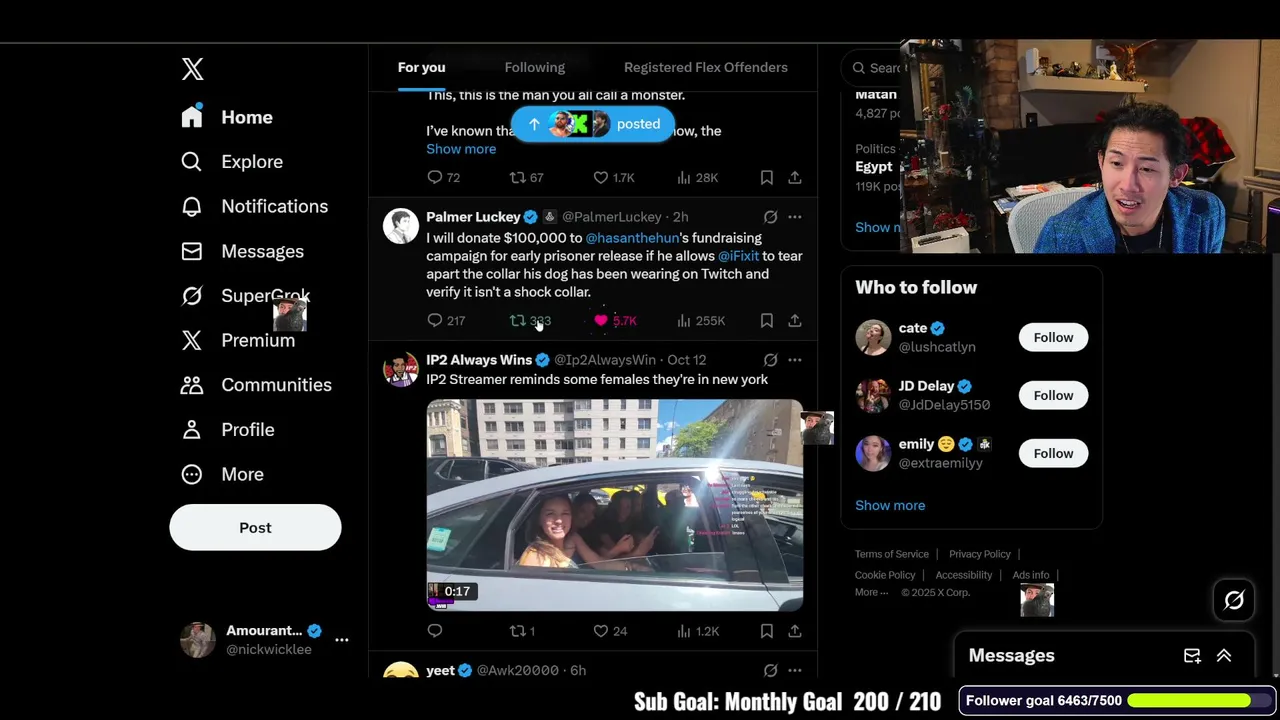Click the Profile person icon
The height and width of the screenshot is (720, 1280).
192,430
